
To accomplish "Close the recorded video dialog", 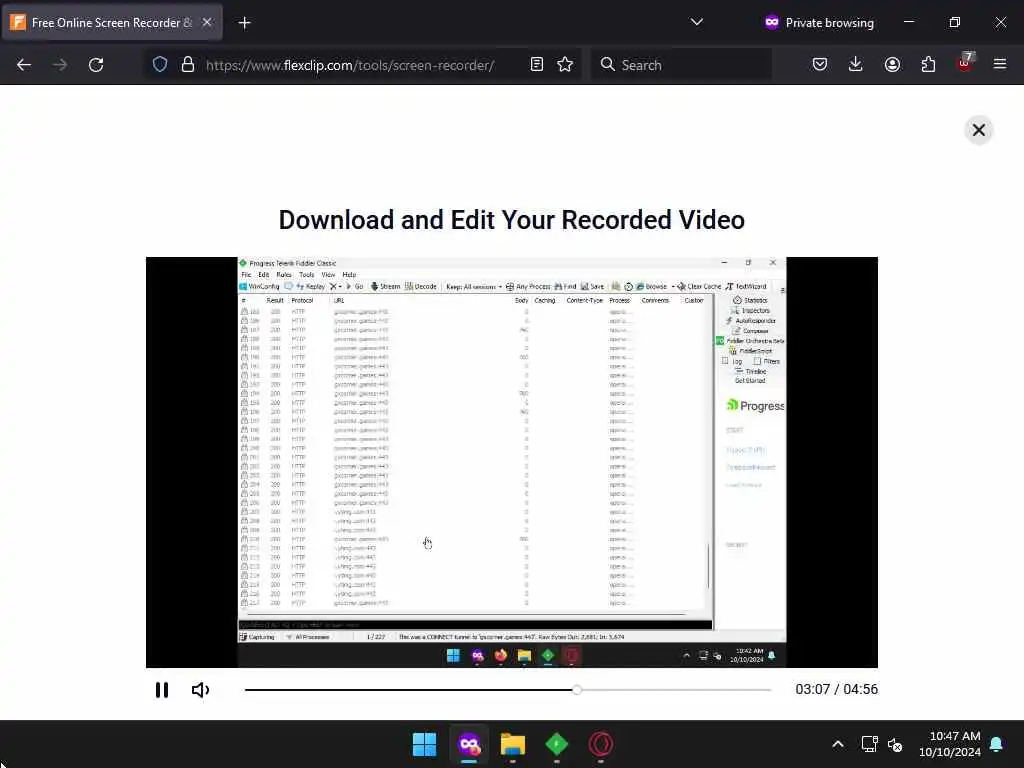I will point(978,130).
